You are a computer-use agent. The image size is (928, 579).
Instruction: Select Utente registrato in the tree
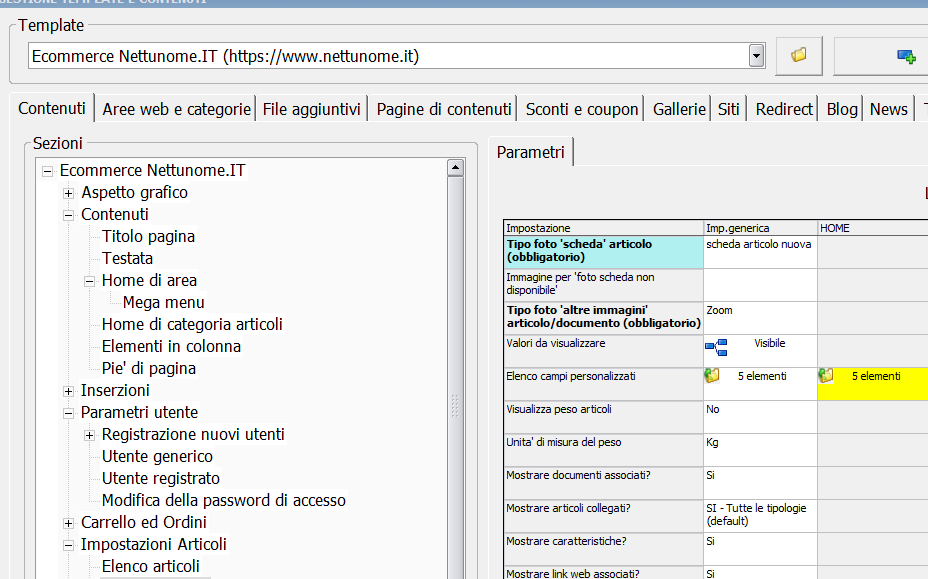pyautogui.click(x=160, y=478)
